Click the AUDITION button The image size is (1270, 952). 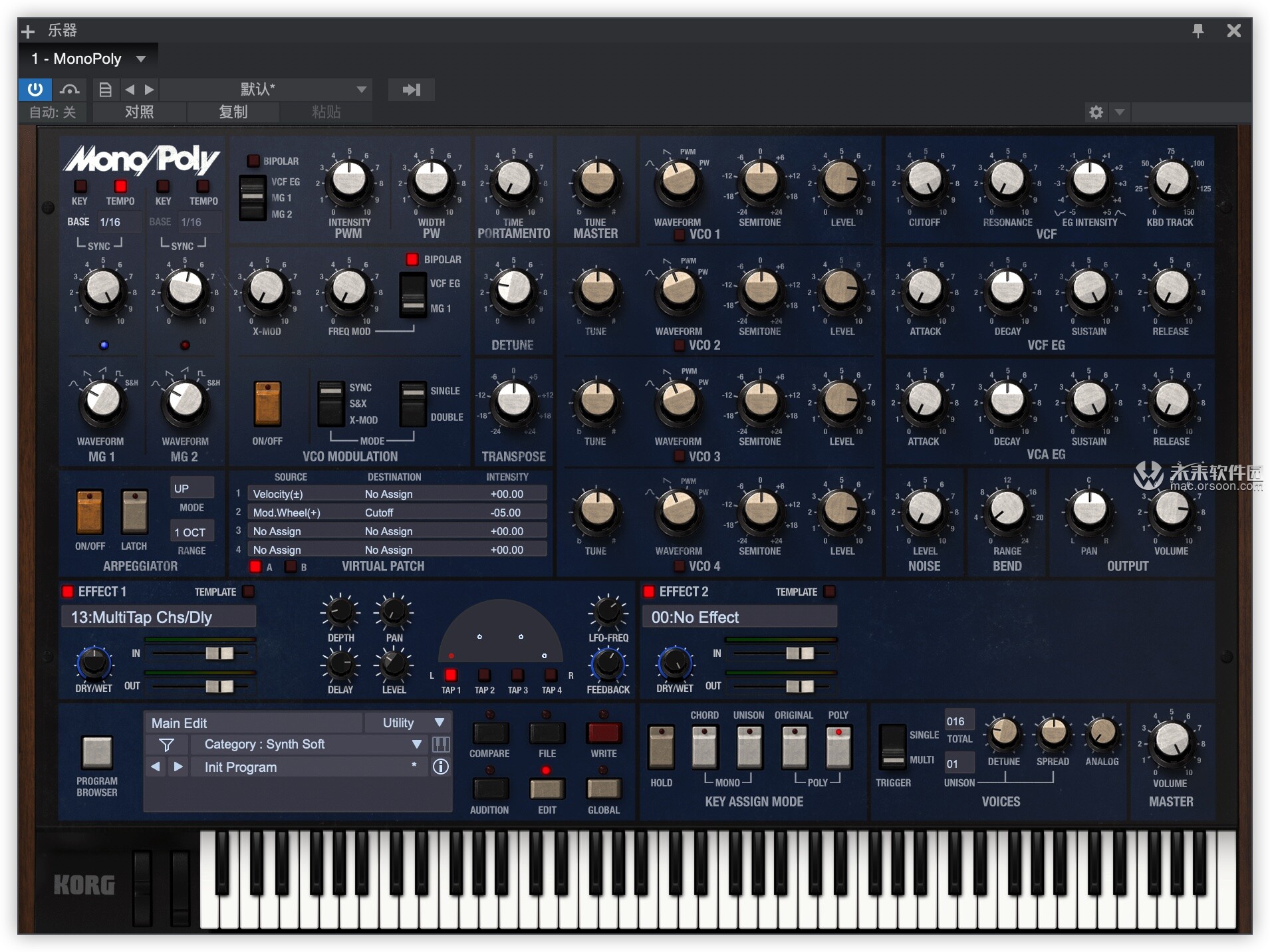490,788
